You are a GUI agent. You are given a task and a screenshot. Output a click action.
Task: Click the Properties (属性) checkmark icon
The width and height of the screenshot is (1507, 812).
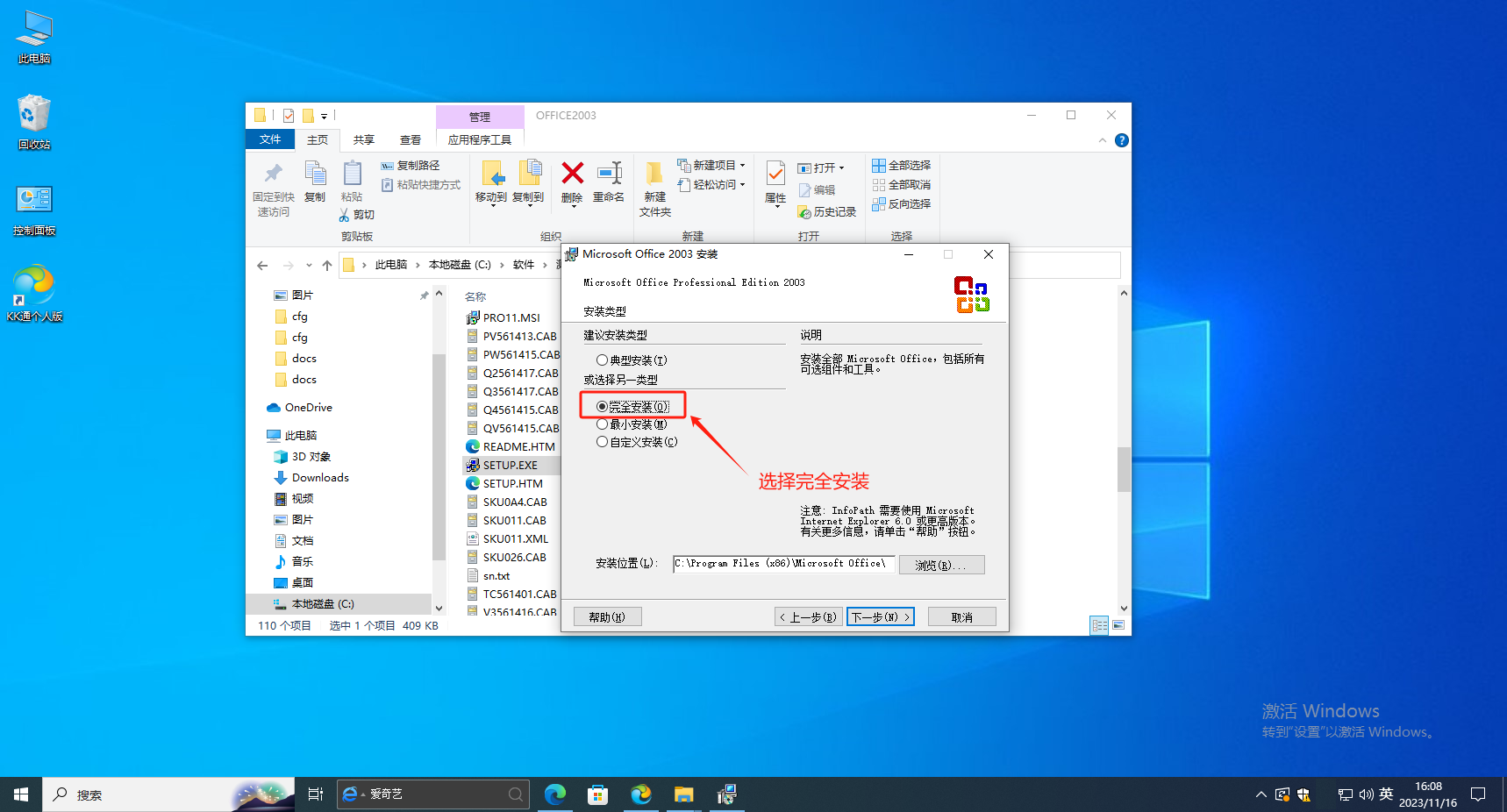775,173
